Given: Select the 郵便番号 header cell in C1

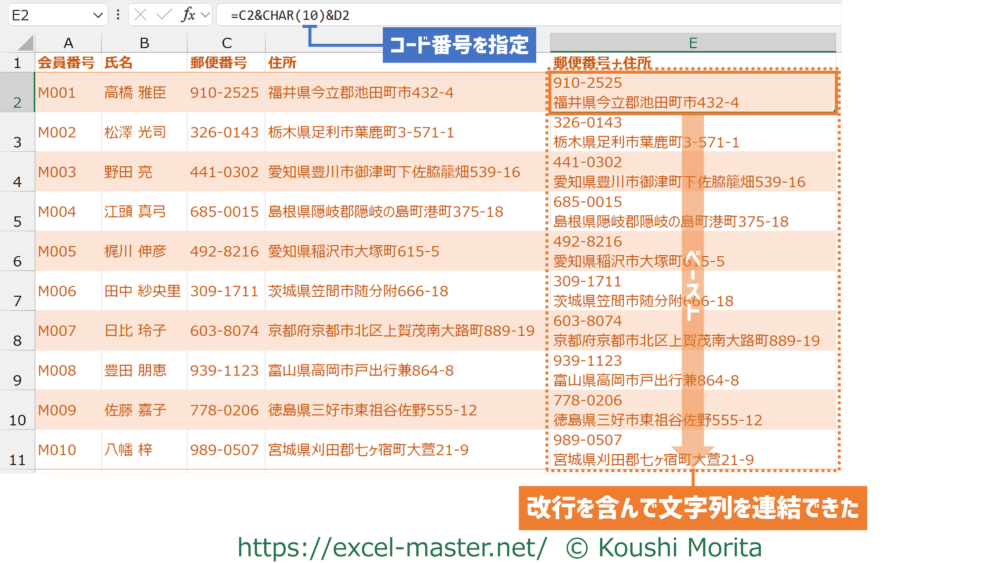Looking at the screenshot, I should [x=225, y=62].
